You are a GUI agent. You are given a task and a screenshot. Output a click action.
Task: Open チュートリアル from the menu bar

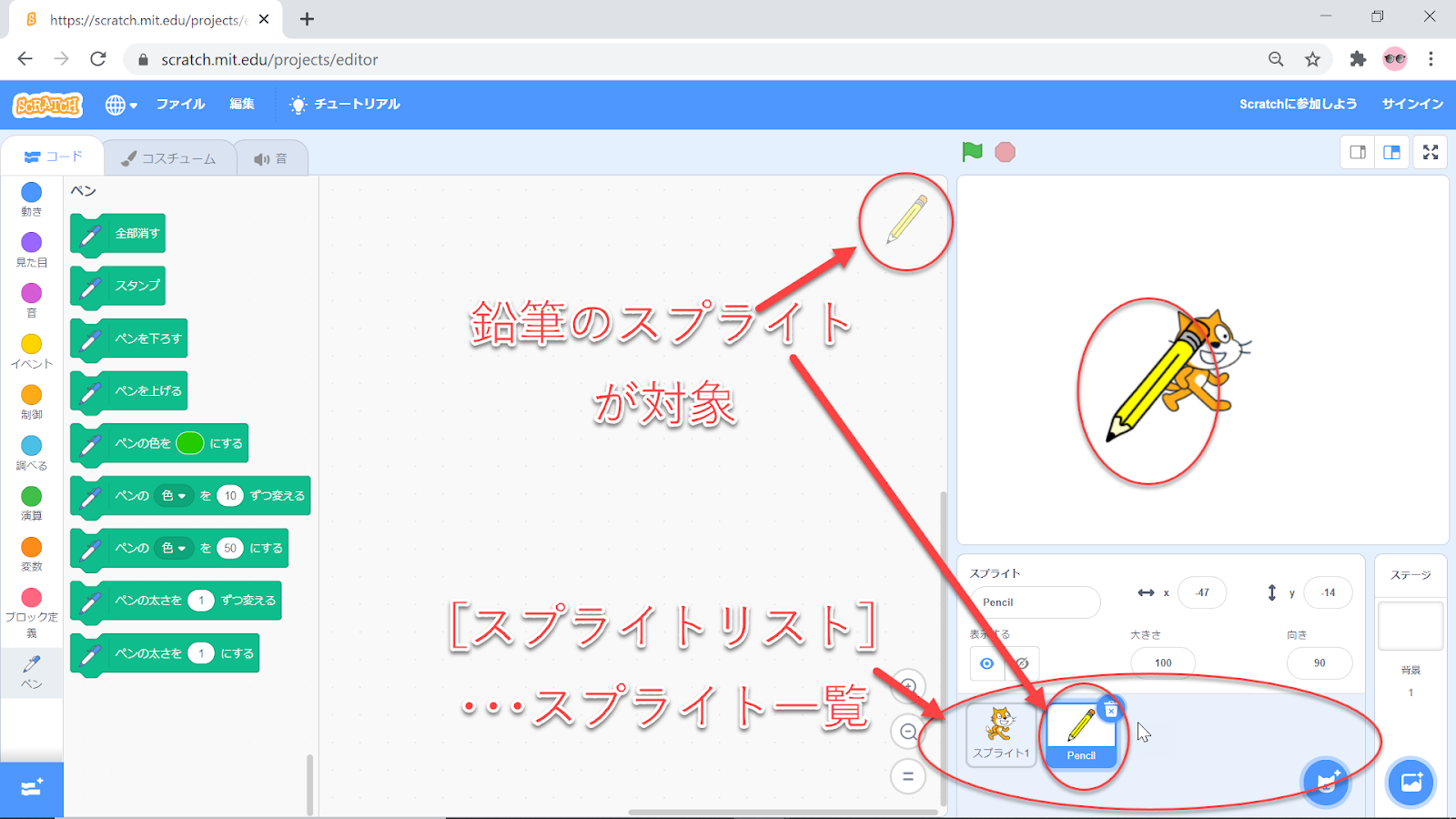(x=344, y=104)
